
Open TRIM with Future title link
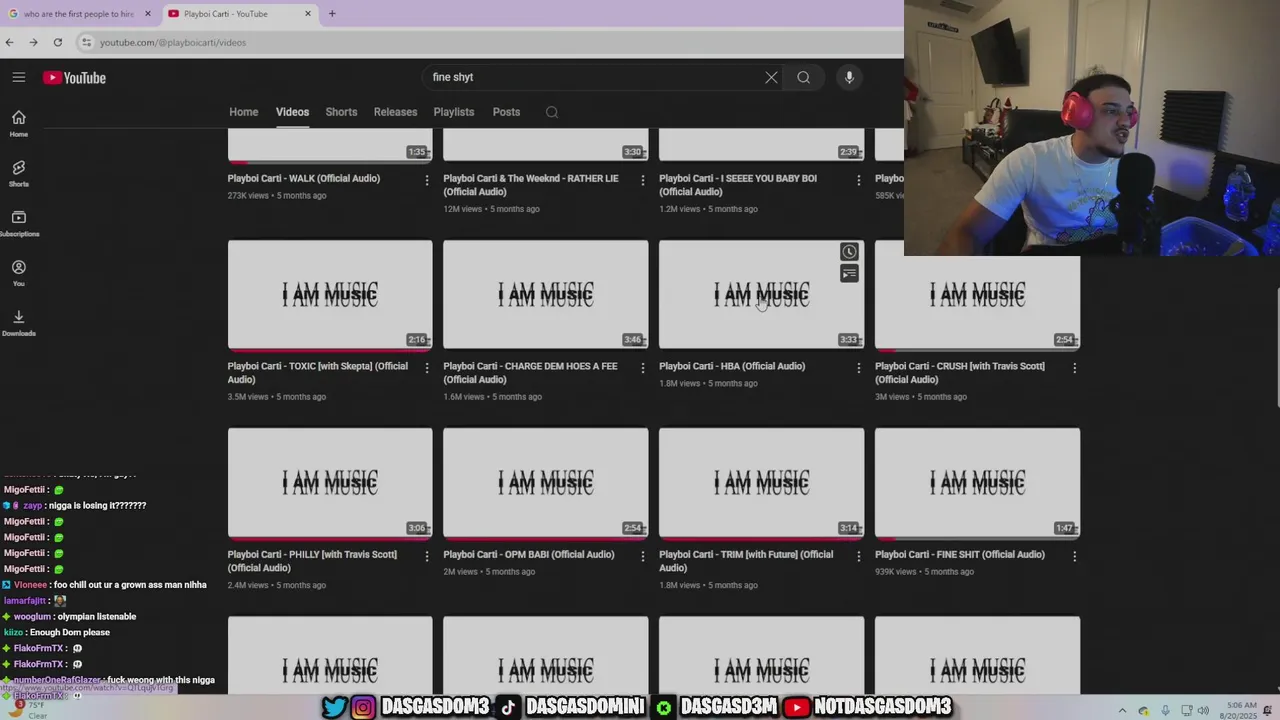[746, 561]
